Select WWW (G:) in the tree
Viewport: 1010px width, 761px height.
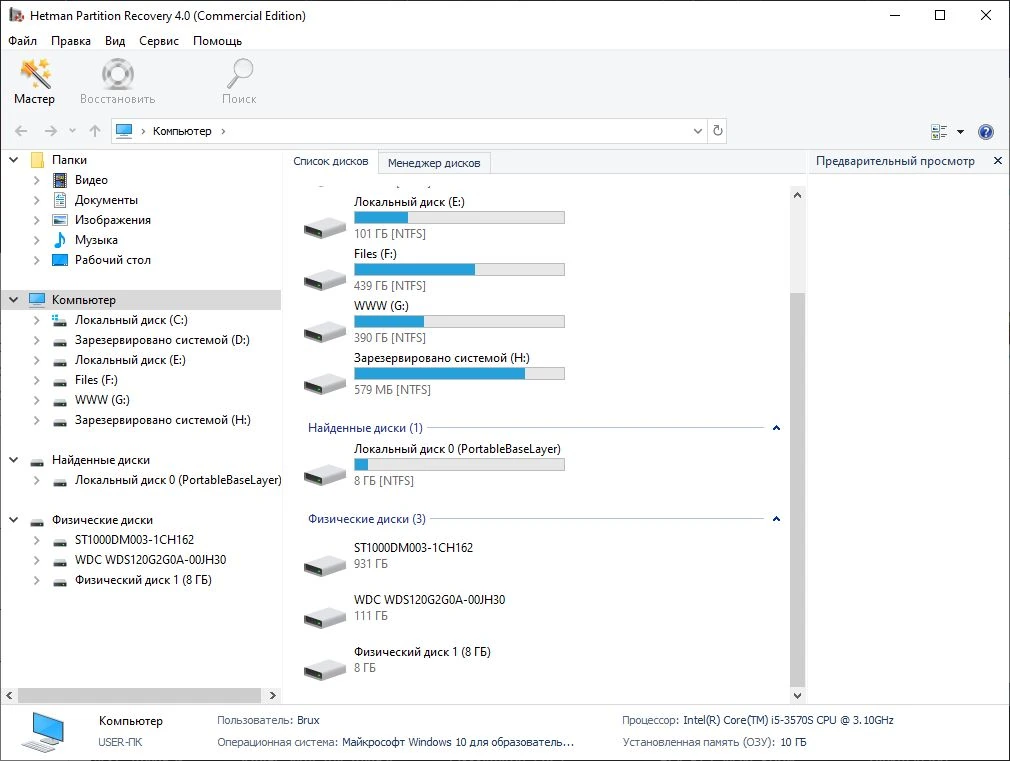tap(102, 400)
